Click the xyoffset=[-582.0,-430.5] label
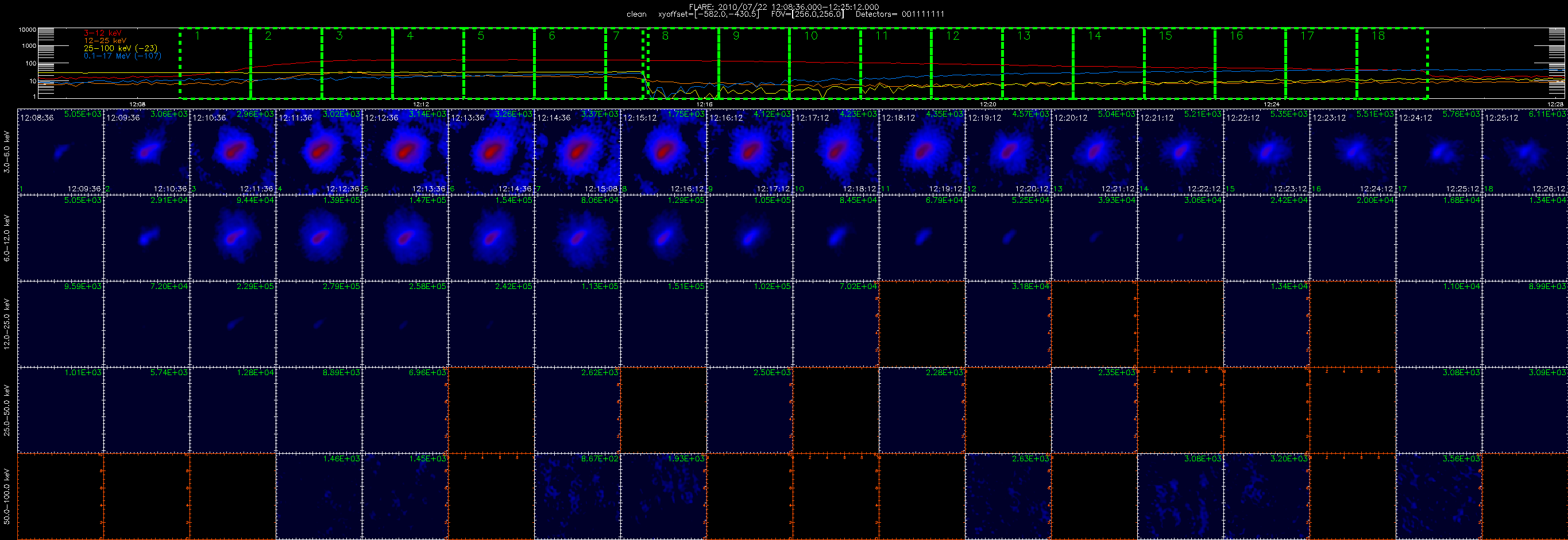Viewport: 1568px width, 540px height. tap(709, 14)
